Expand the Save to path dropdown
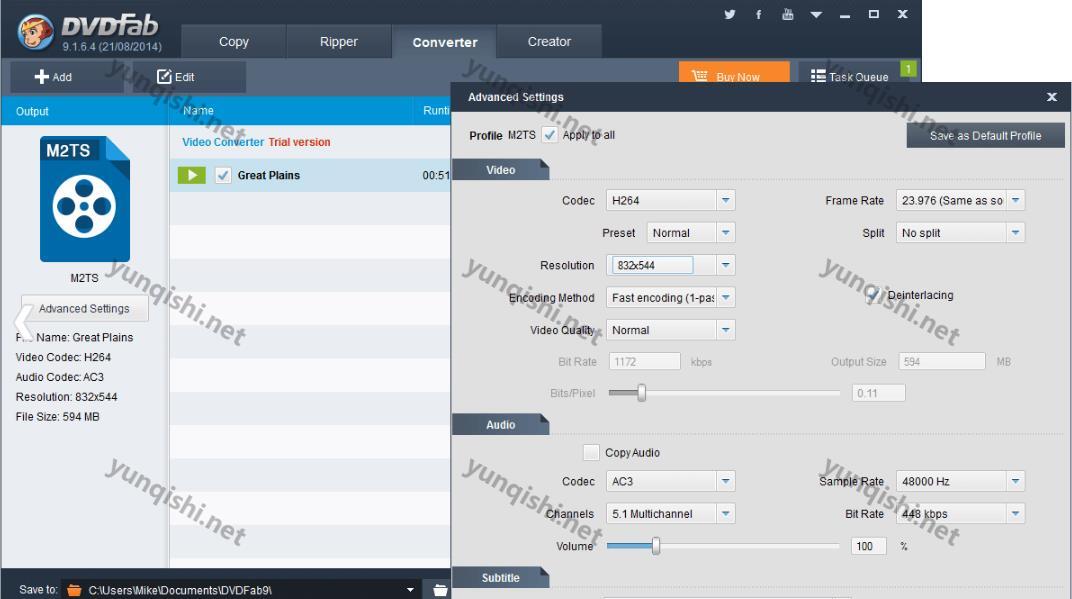 click(x=410, y=589)
